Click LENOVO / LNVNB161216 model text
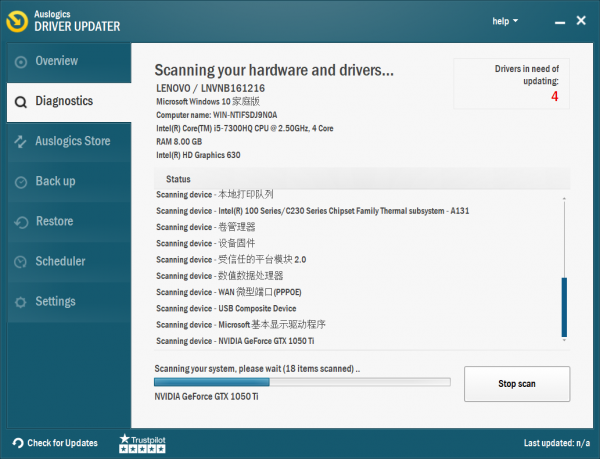The height and width of the screenshot is (459, 600). pyautogui.click(x=210, y=88)
